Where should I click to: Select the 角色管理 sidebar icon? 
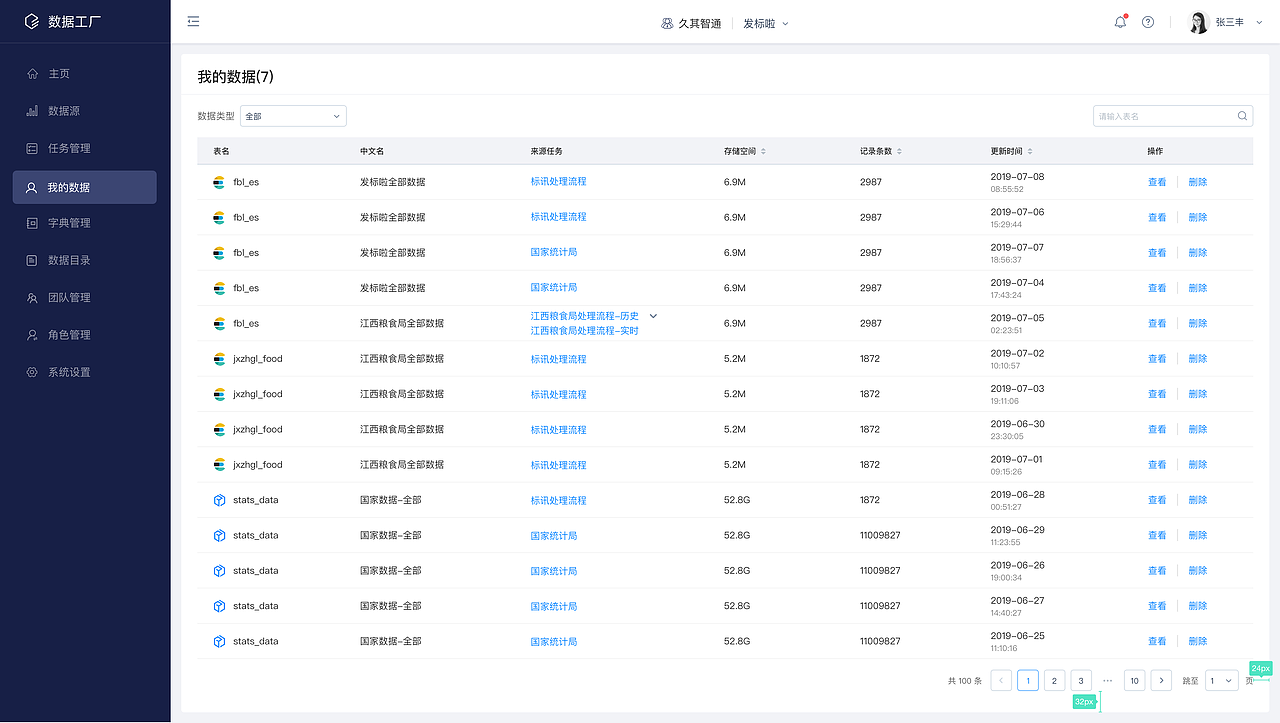tap(40, 334)
